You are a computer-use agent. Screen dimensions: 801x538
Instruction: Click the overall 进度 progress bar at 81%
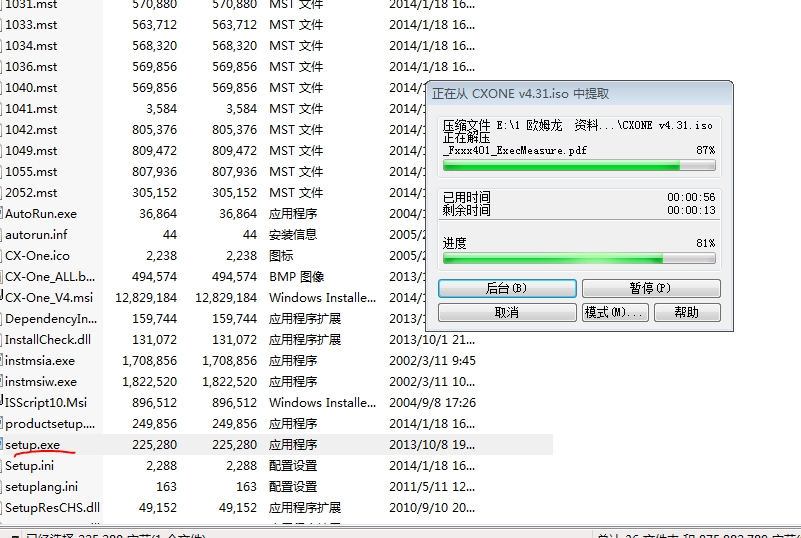tap(579, 259)
